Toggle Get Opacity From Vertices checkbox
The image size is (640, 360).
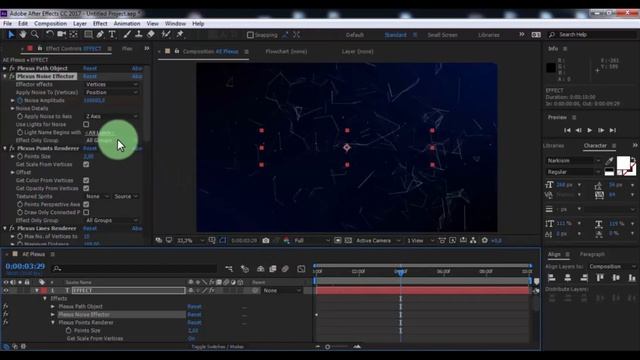(x=86, y=189)
